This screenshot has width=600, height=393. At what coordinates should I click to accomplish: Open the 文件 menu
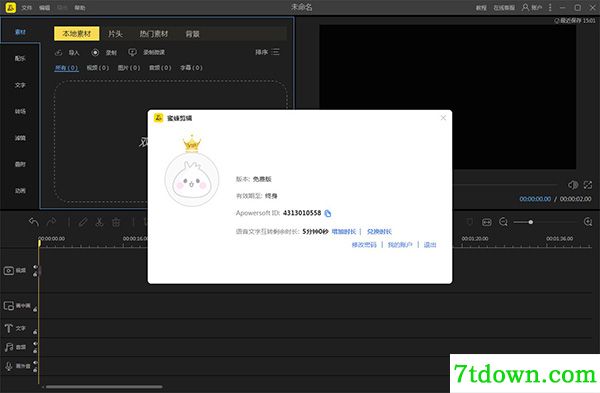(x=26, y=8)
